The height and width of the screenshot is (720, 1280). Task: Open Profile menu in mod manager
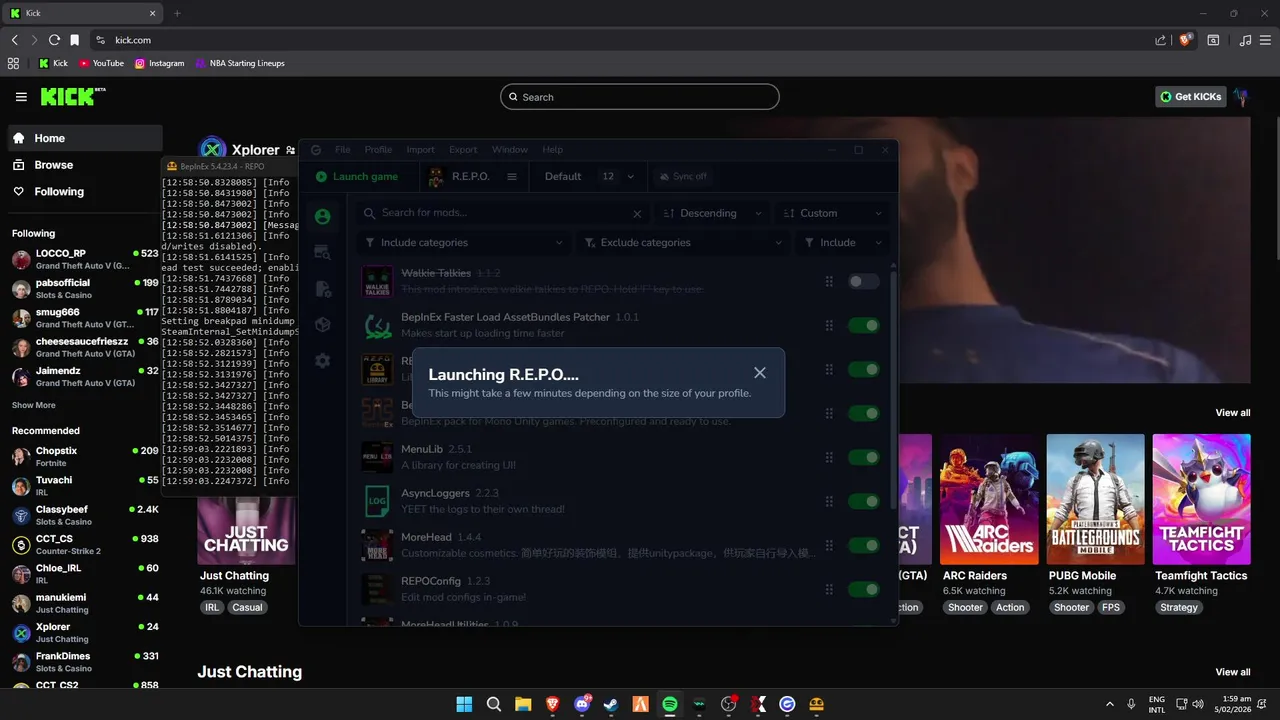tap(378, 150)
